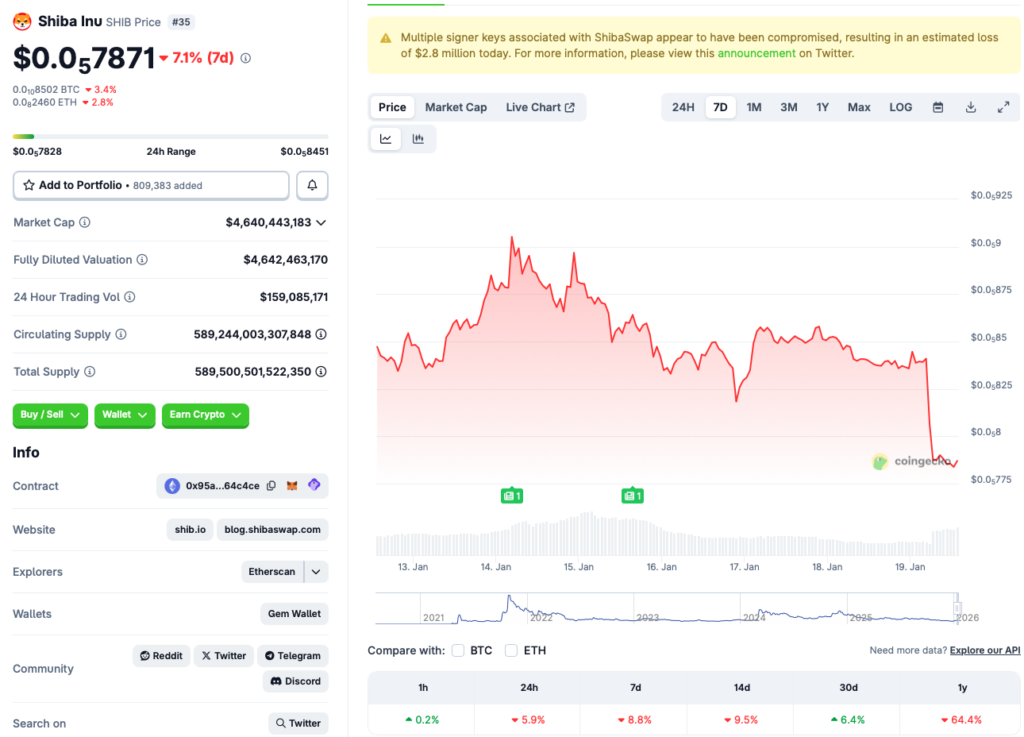Download the price chart image
The height and width of the screenshot is (737, 1024).
pyautogui.click(x=970, y=107)
